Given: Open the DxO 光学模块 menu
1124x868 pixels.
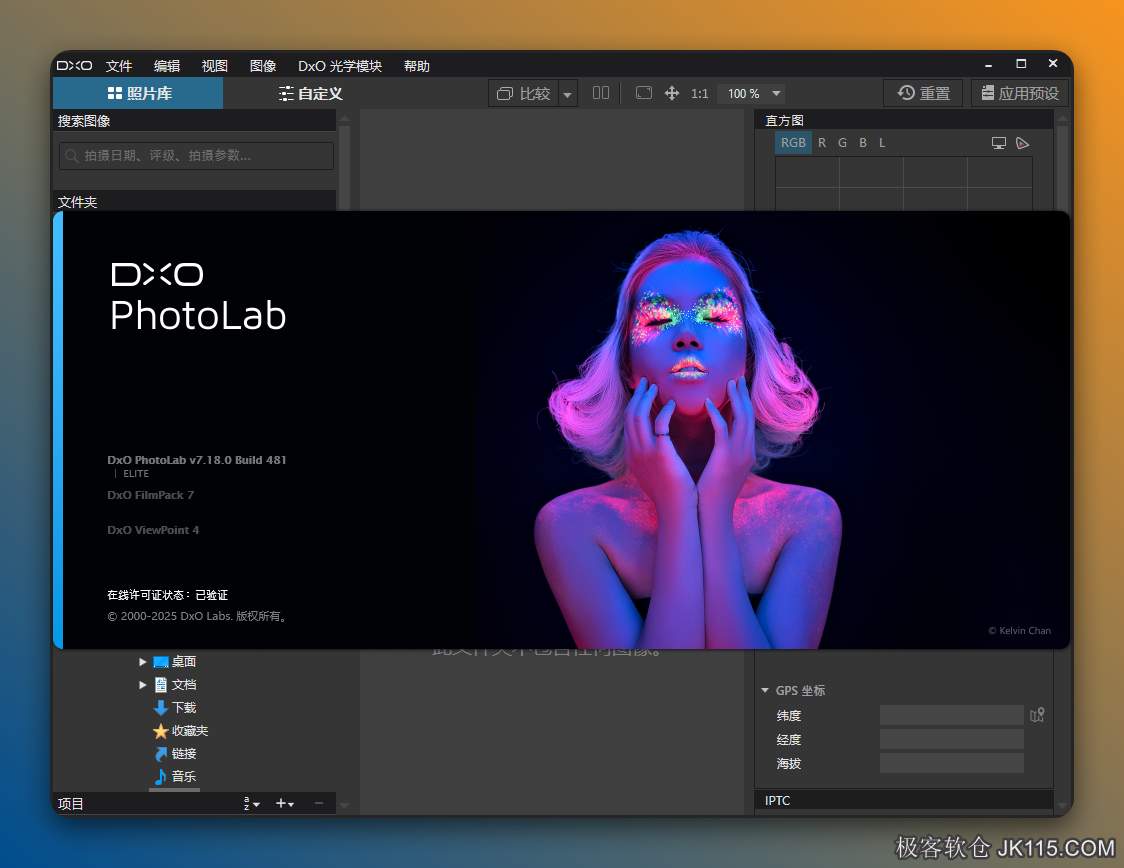Looking at the screenshot, I should (340, 66).
